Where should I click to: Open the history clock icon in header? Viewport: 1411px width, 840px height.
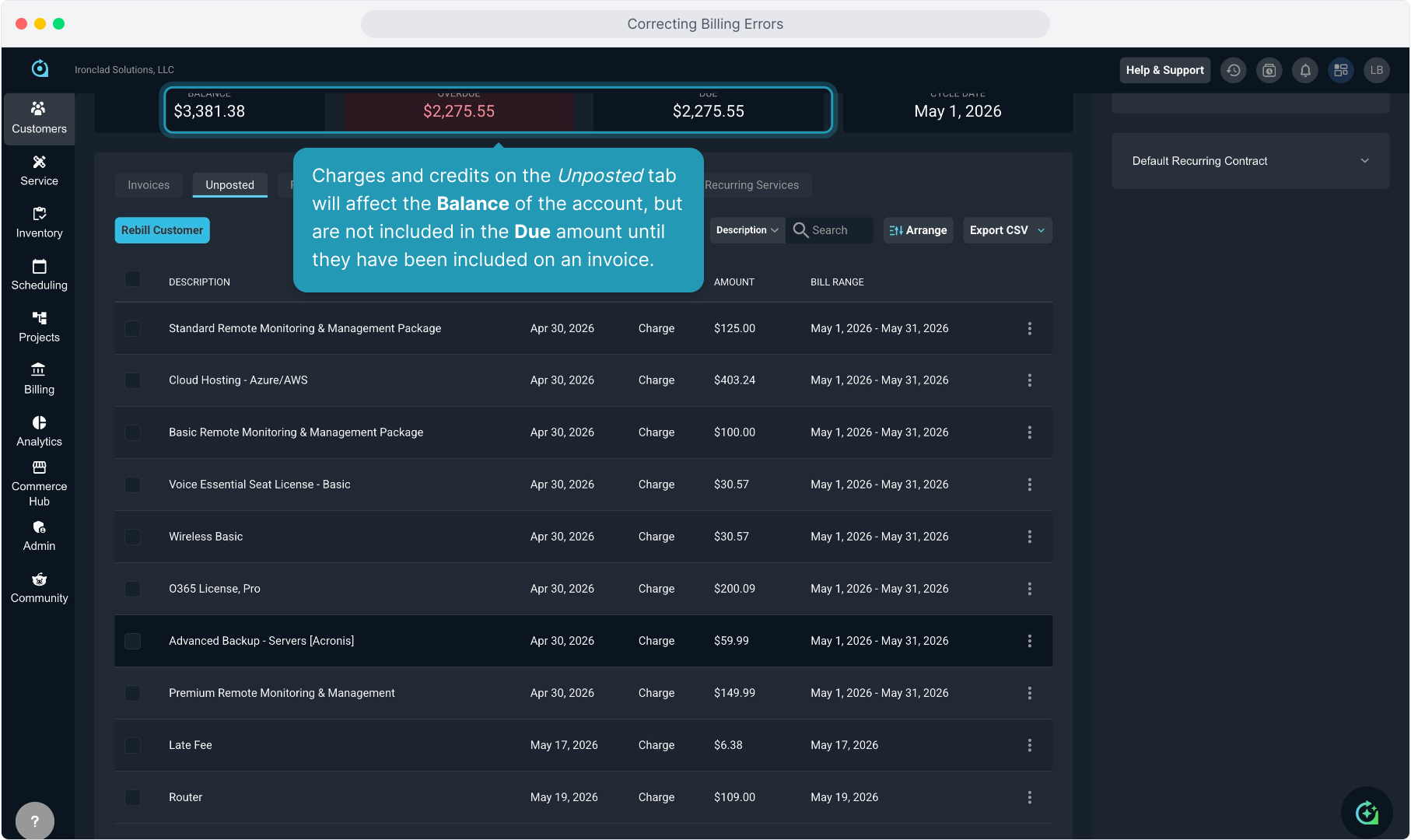pyautogui.click(x=1234, y=70)
